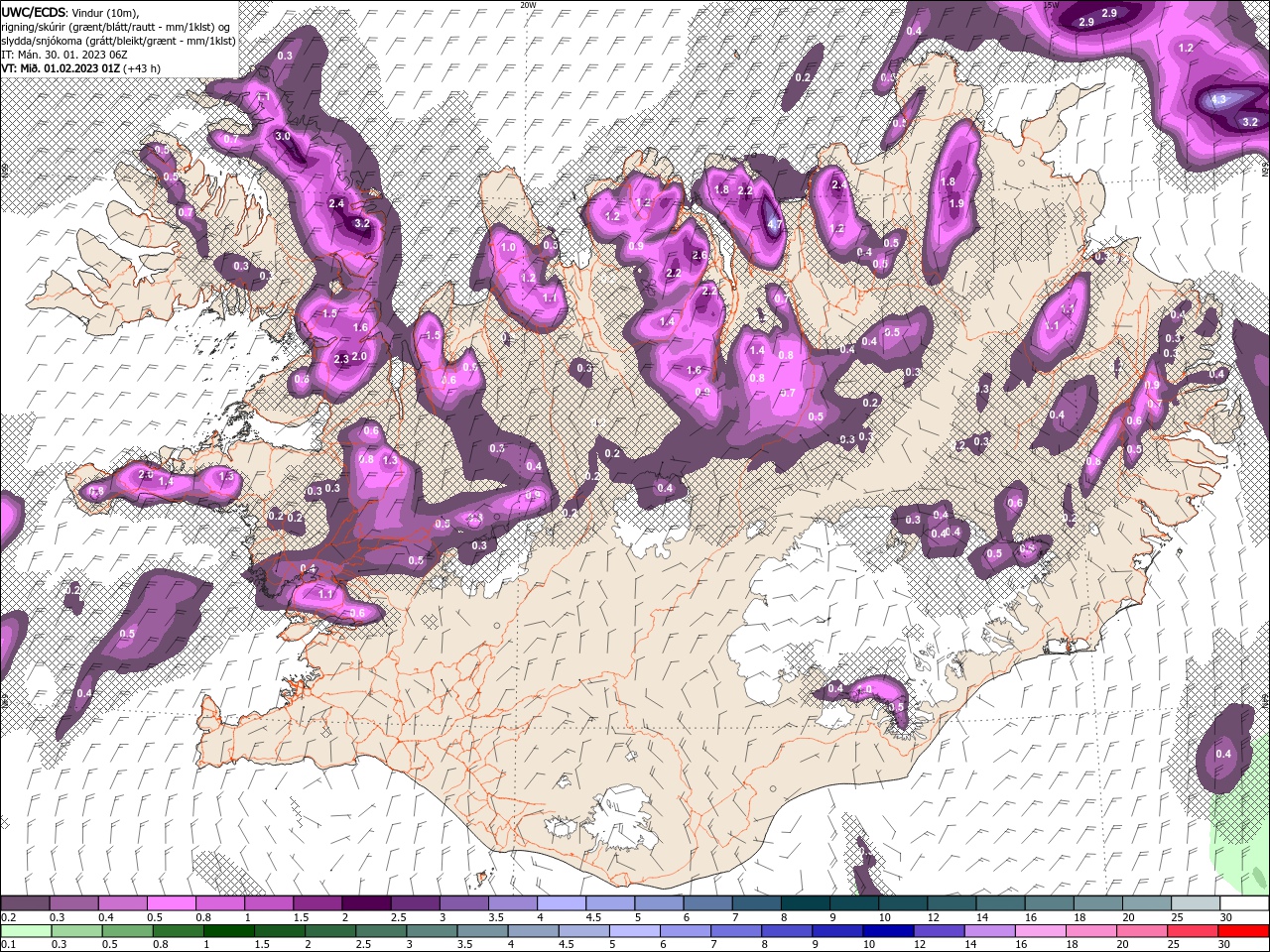Click the pale green swatch at 0.1, lower scale

click(x=25, y=931)
